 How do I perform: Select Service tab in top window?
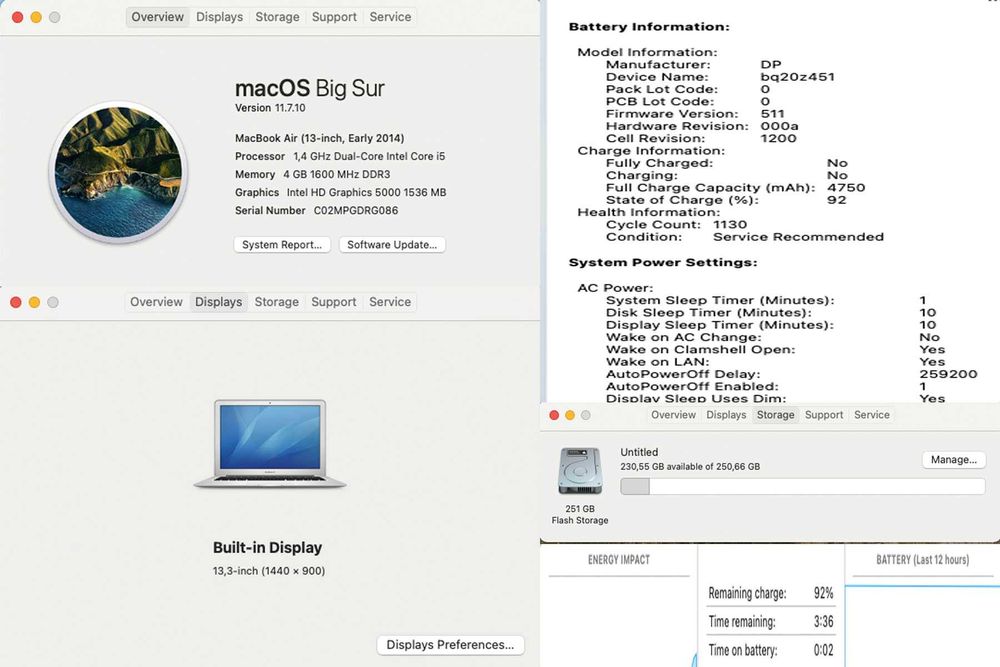tap(390, 17)
